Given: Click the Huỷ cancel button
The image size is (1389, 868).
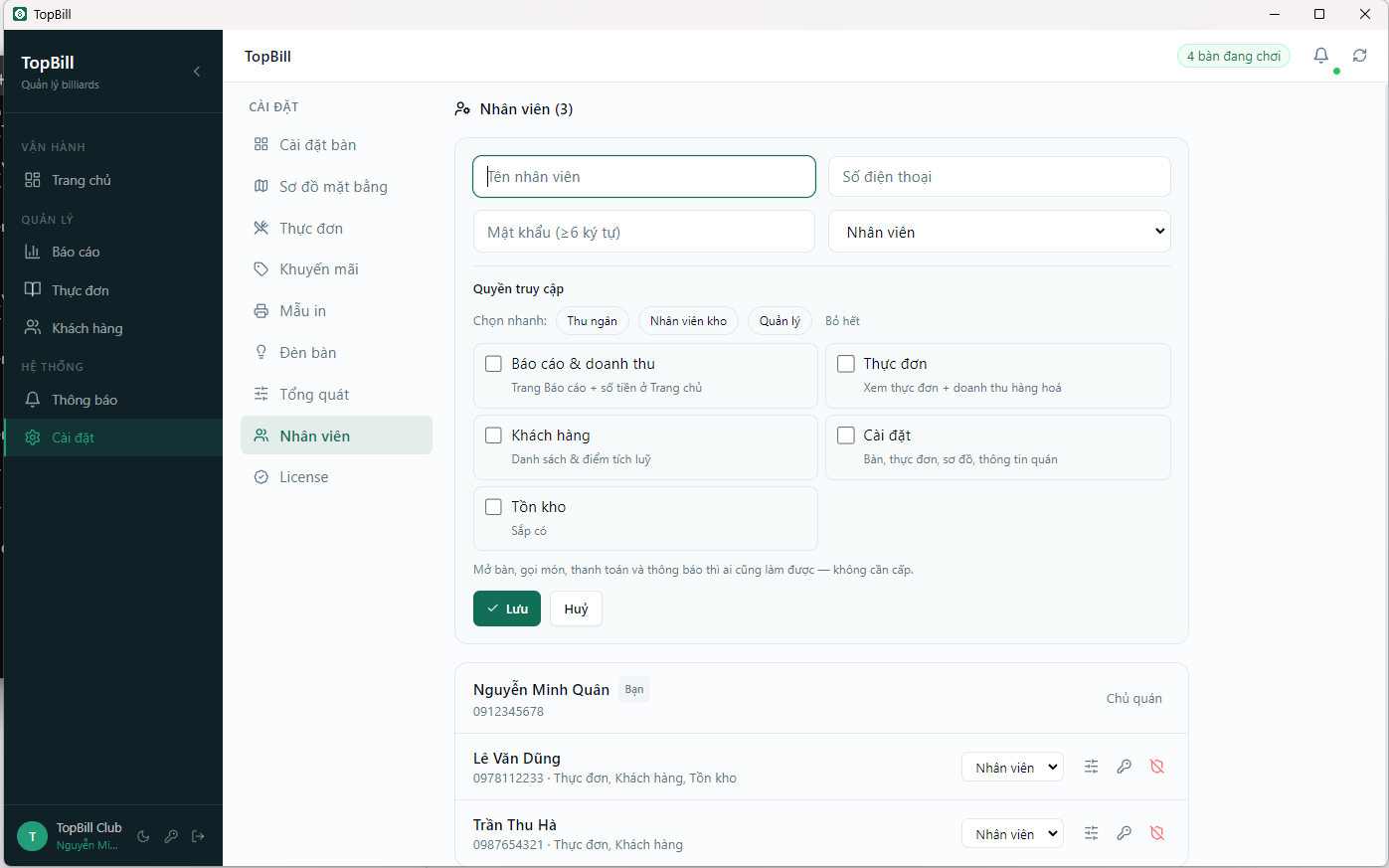Looking at the screenshot, I should click(576, 608).
